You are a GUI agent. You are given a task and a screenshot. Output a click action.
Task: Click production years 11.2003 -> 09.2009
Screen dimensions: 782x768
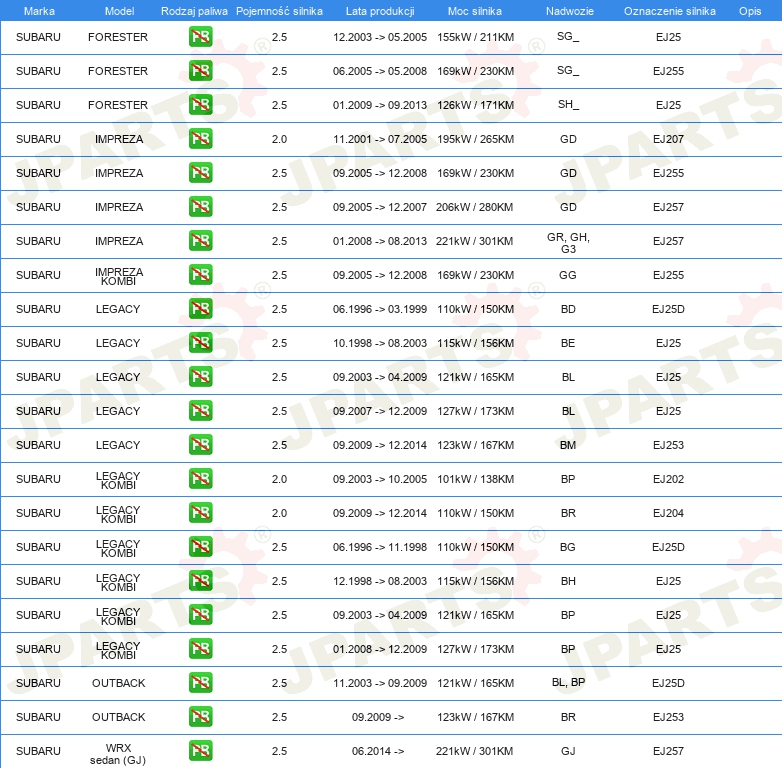pos(380,683)
